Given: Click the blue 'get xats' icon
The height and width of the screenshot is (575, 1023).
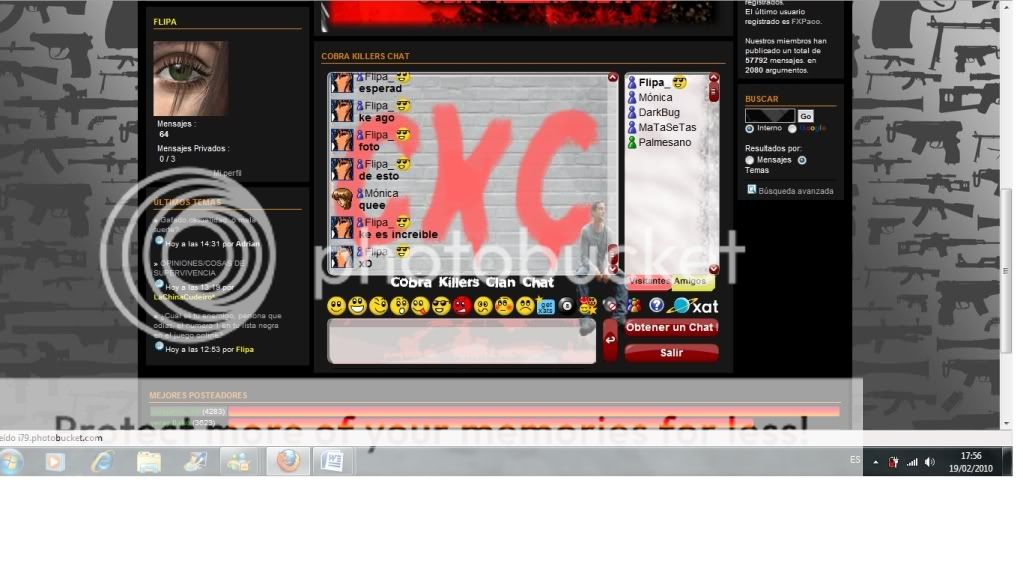Looking at the screenshot, I should [545, 306].
